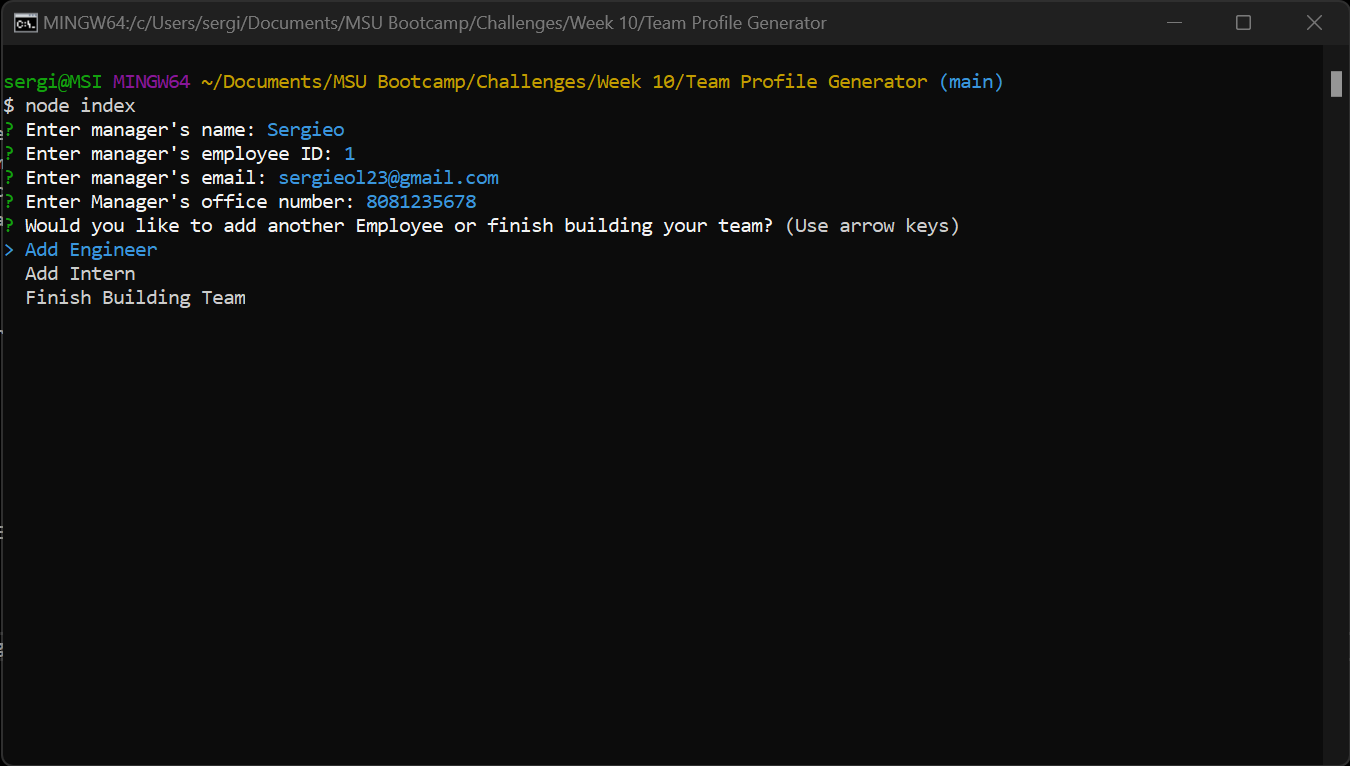1350x766 pixels.
Task: Choose the Finish Building Team option
Action: click(x=135, y=297)
